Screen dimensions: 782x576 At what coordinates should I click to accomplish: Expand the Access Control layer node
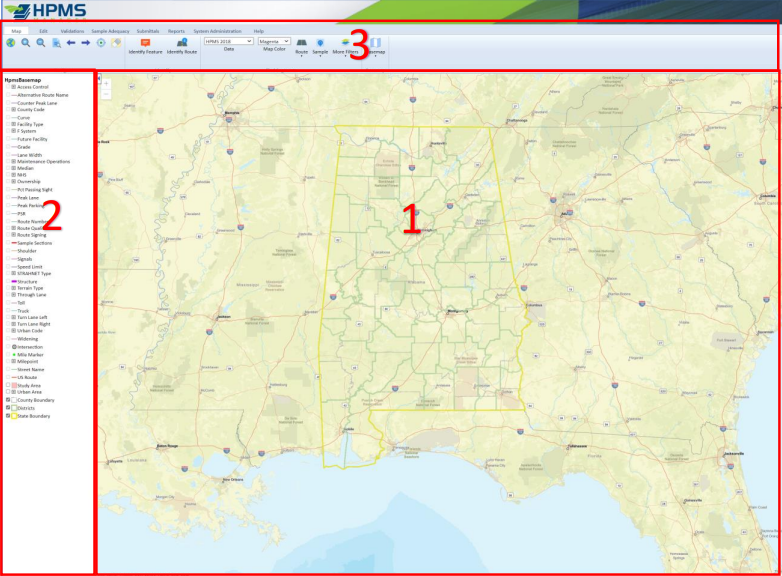click(14, 87)
